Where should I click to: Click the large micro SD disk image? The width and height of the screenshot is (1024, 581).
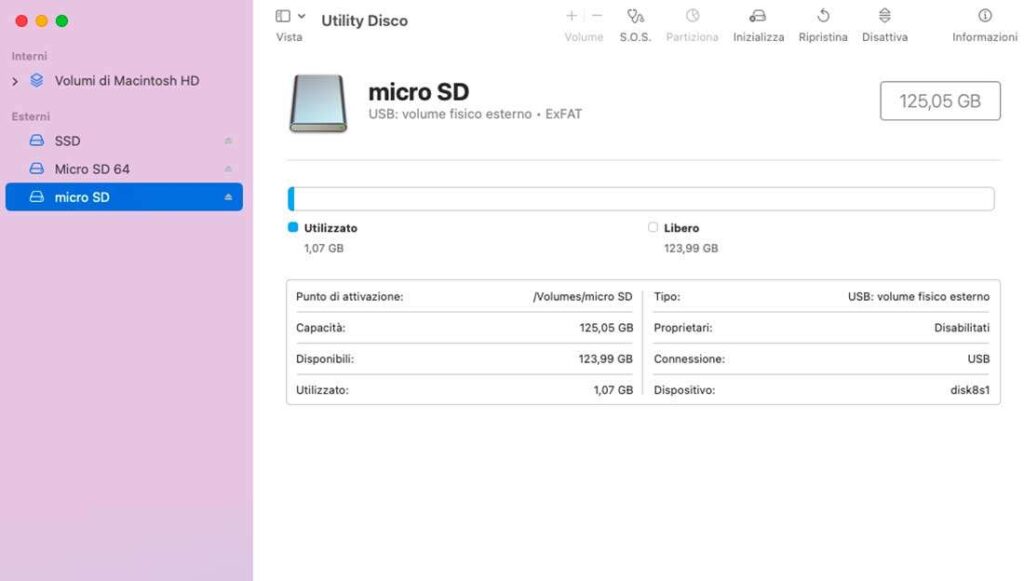click(x=318, y=104)
